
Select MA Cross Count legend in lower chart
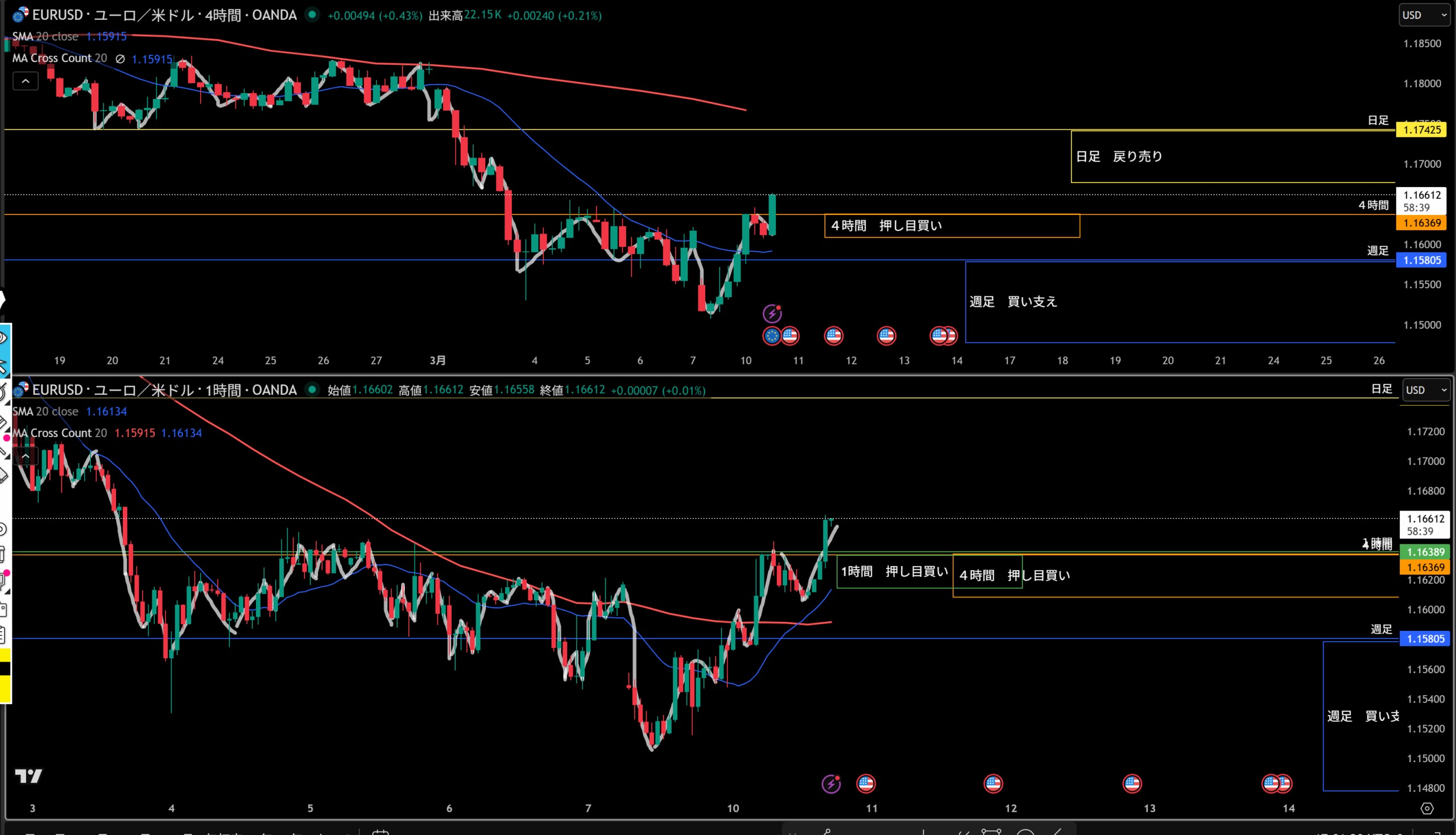[60, 433]
